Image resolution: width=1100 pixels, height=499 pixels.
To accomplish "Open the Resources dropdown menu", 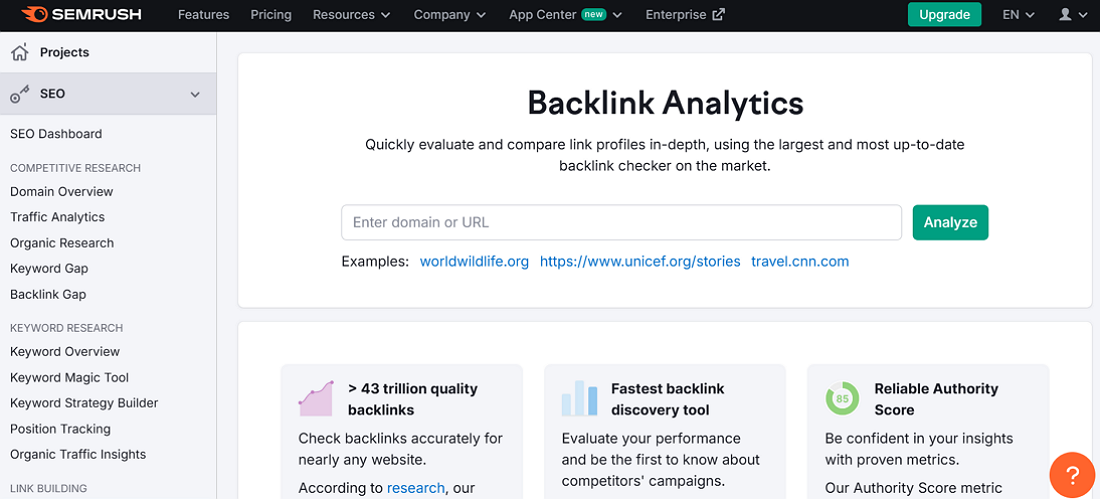I will pos(351,15).
